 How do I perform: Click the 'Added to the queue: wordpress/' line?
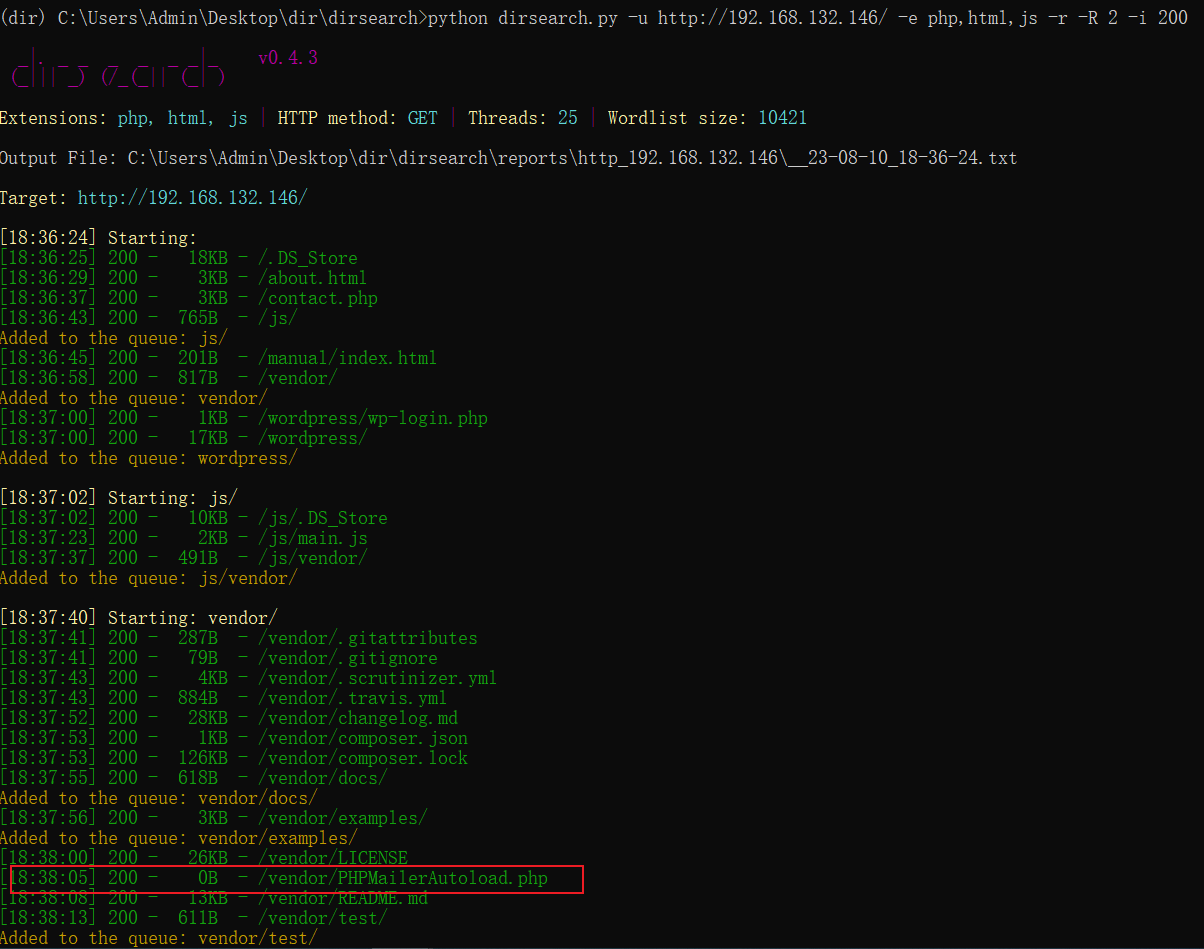149,458
